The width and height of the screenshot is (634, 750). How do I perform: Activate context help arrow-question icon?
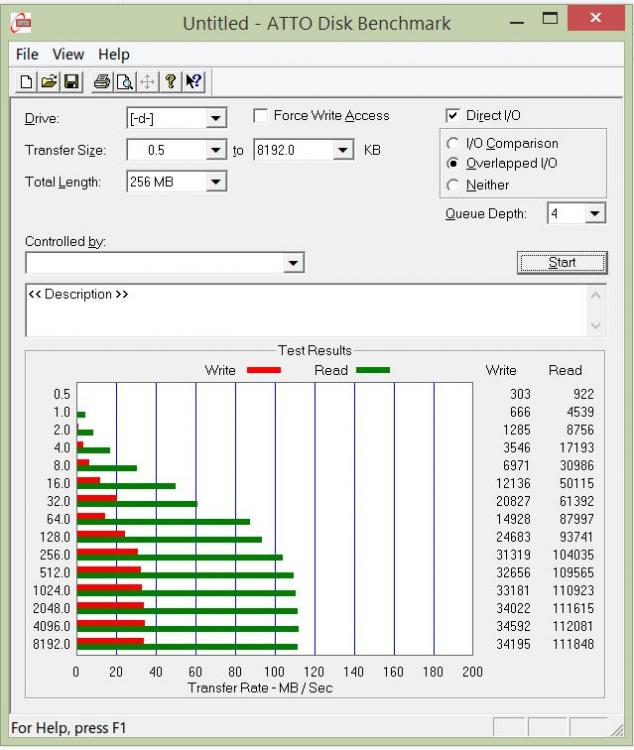(194, 82)
